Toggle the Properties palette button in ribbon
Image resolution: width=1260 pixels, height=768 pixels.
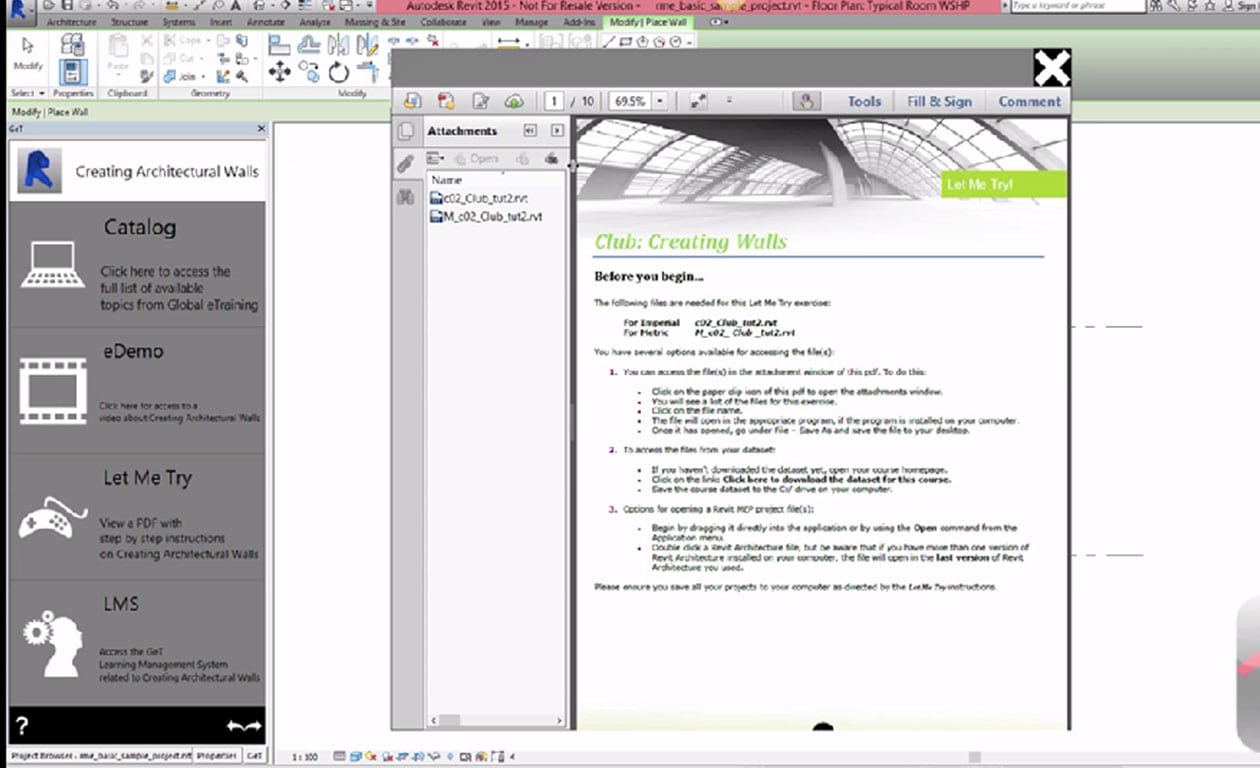tap(73, 73)
